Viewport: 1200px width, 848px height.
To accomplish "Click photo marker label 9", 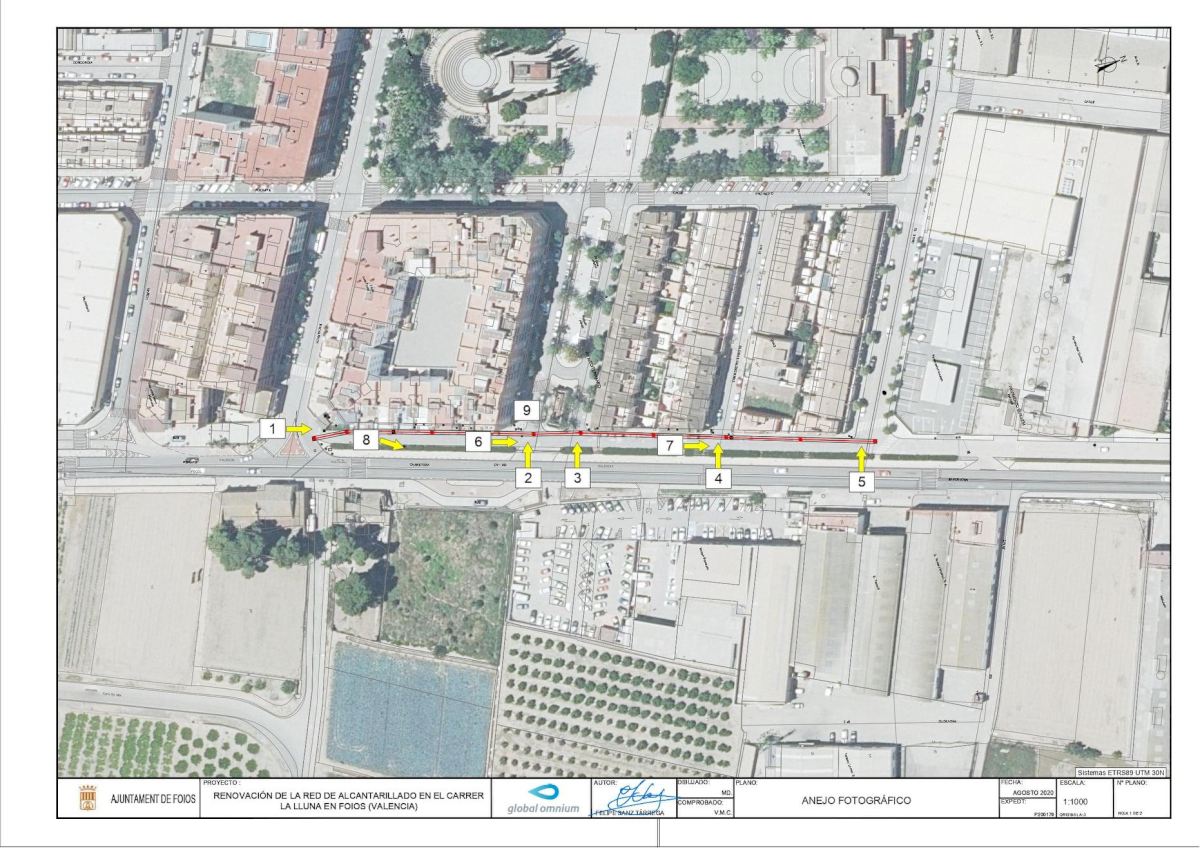I will (528, 410).
